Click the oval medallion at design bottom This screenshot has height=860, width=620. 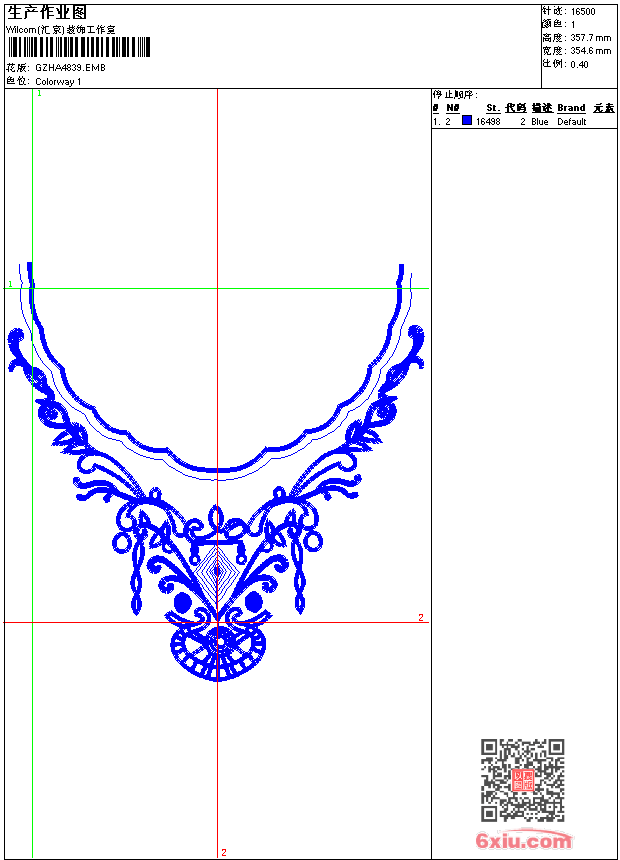[x=219, y=648]
